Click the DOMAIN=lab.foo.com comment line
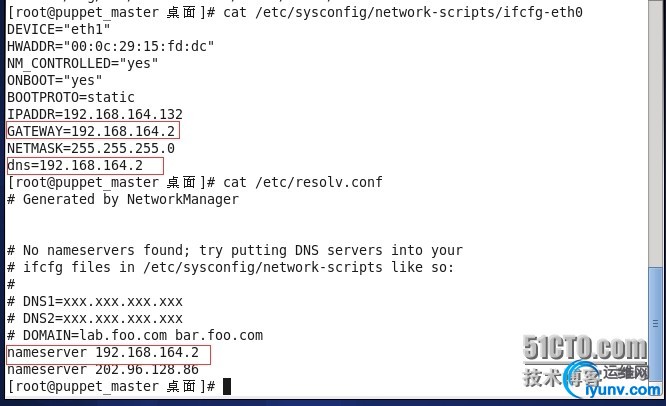Image resolution: width=666 pixels, height=406 pixels. [135, 336]
